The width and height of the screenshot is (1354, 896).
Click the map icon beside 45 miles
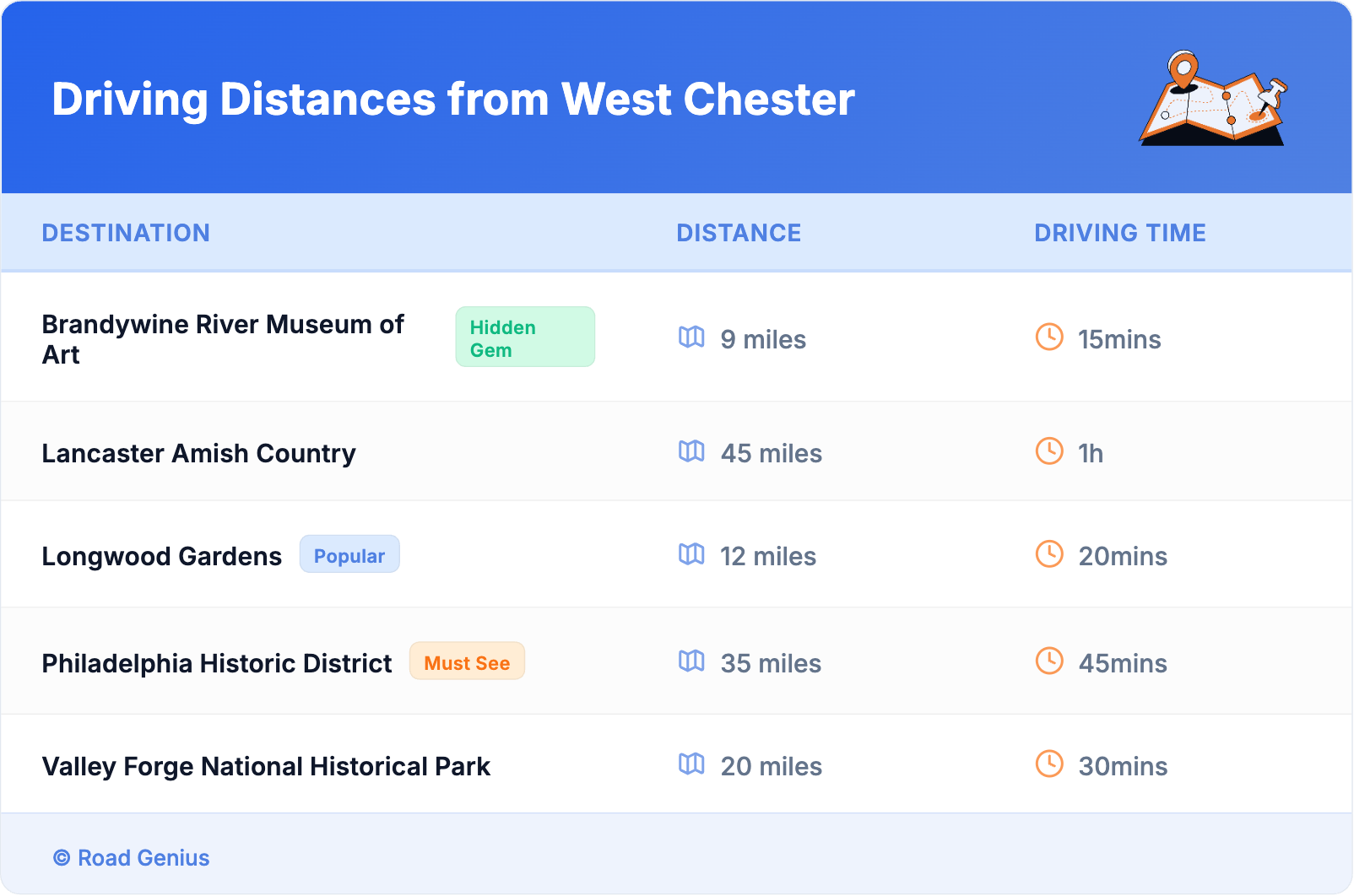tap(691, 451)
